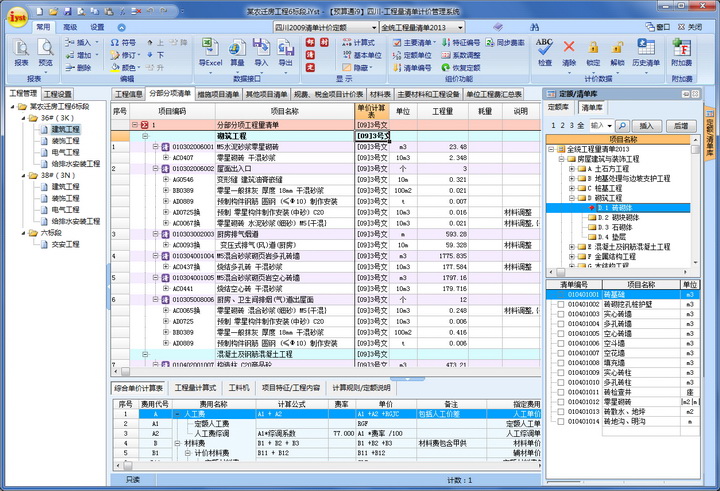Click the magnifier search icon in 清单库
The height and width of the screenshot is (491, 720).
pyautogui.click(x=622, y=126)
